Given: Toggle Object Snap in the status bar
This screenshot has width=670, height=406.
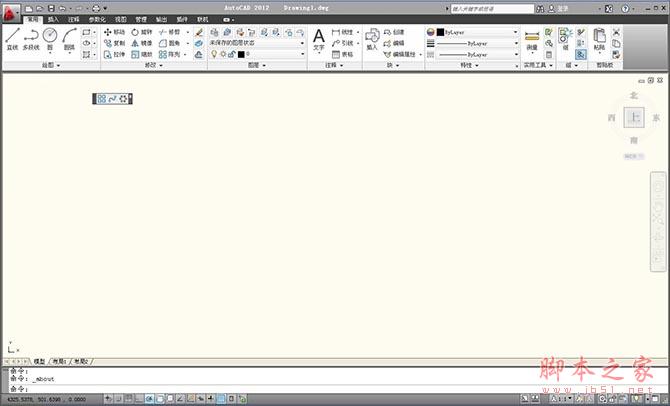Looking at the screenshot, I should pyautogui.click(x=160, y=399).
